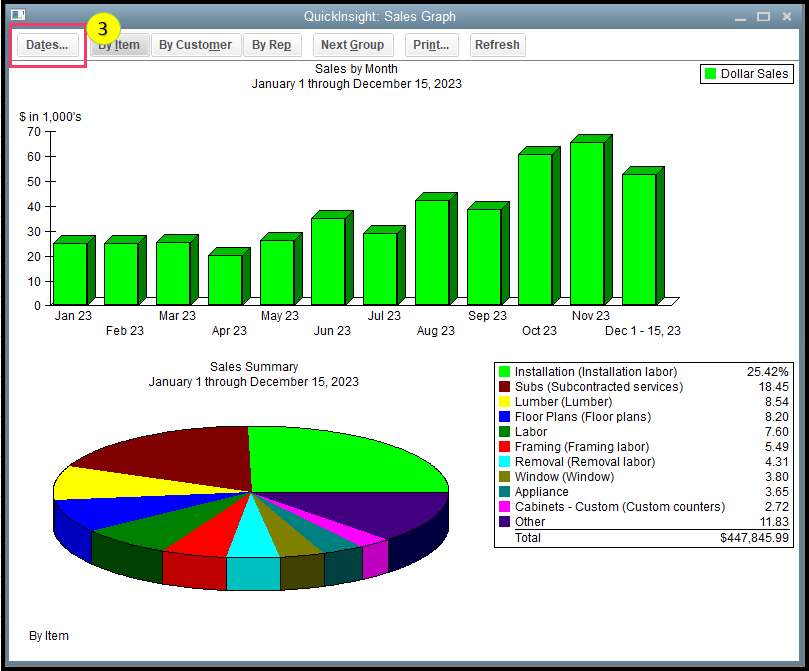Click the By Item label below the pie chart
The height and width of the screenshot is (671, 809).
(48, 635)
